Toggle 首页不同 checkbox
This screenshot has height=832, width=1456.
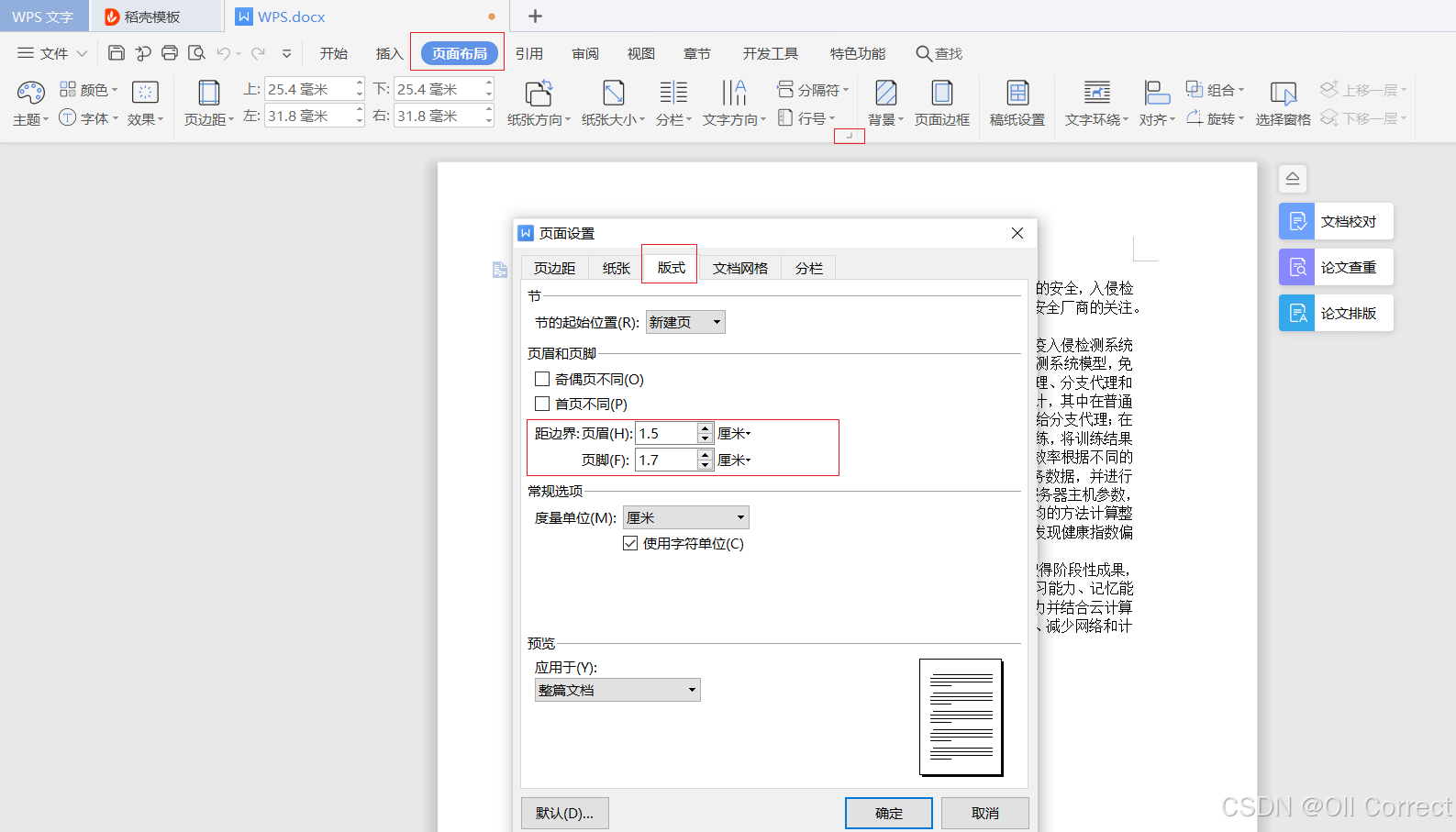tap(542, 404)
